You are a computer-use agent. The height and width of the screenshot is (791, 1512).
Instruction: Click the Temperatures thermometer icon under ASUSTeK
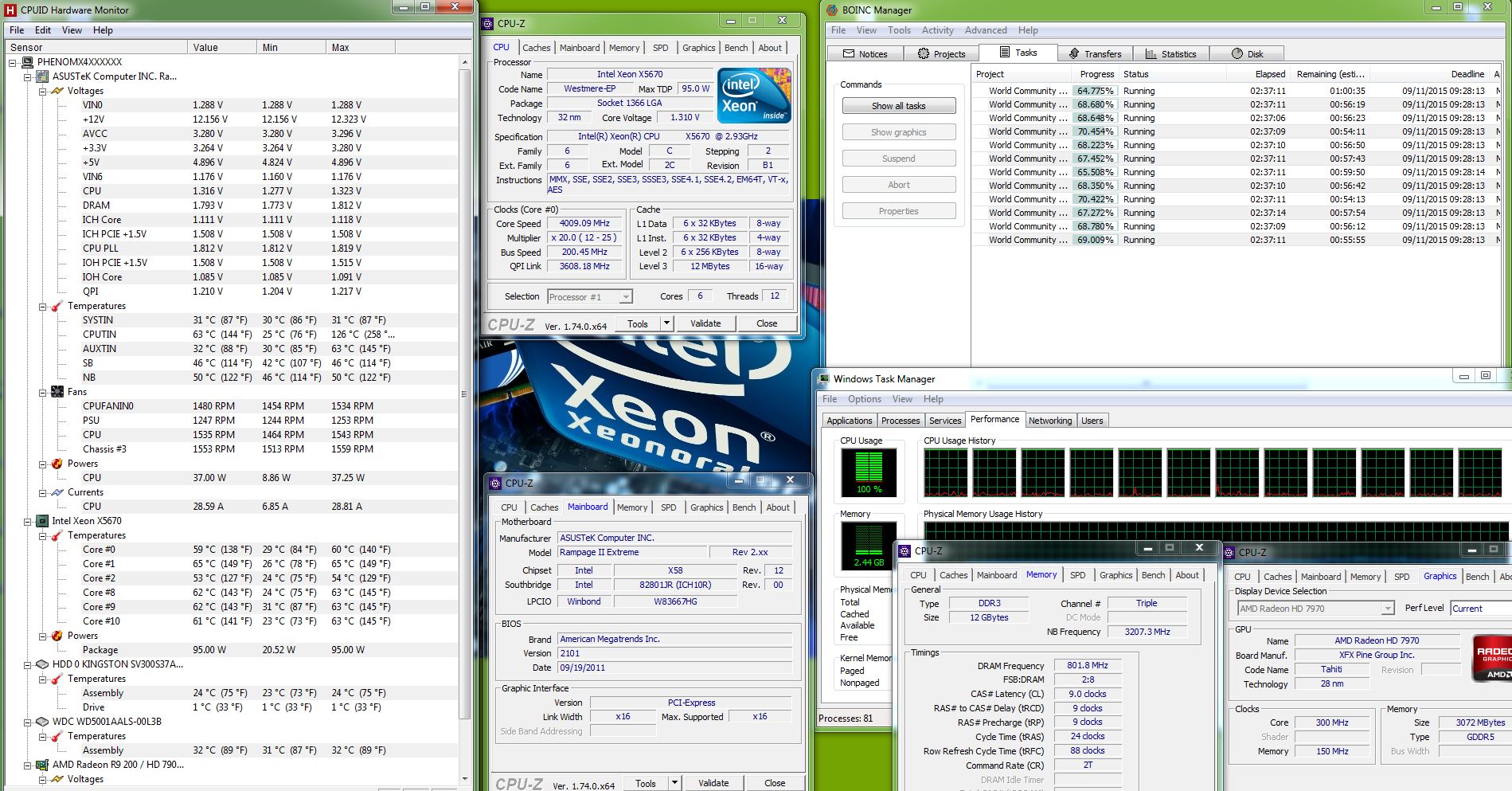coord(57,306)
